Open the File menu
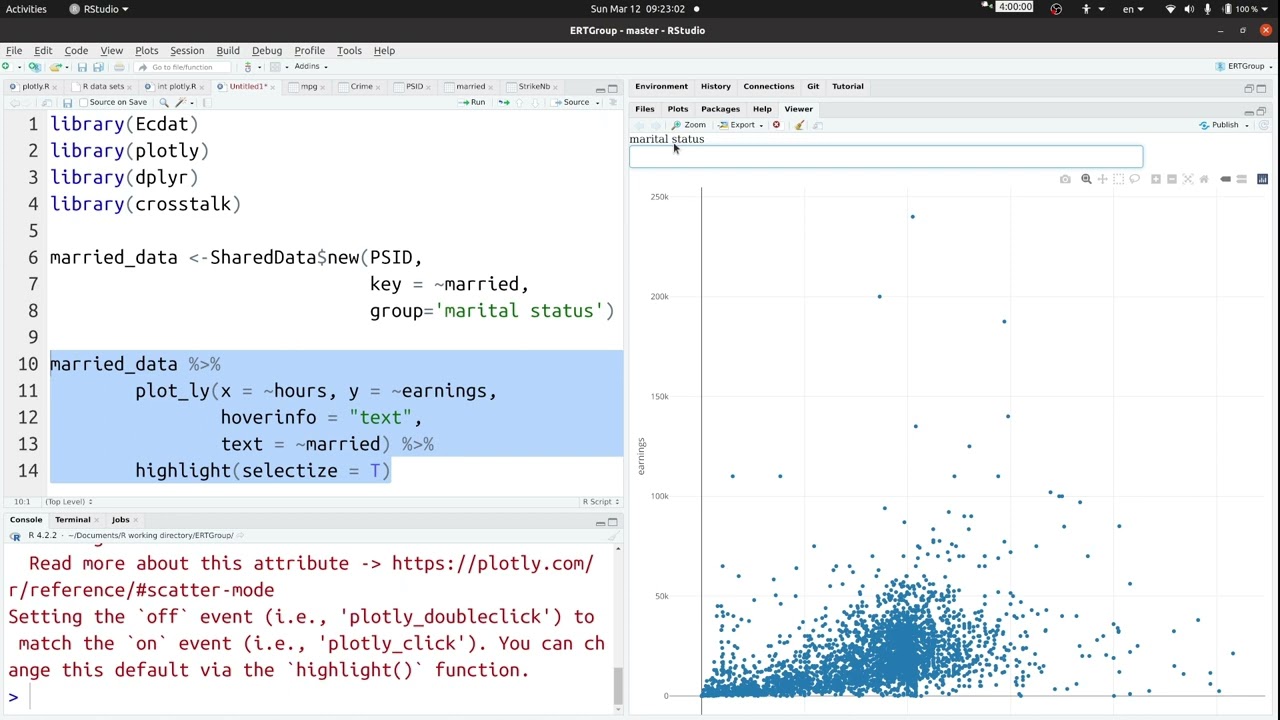Screen dimensions: 1280x720 point(14,50)
